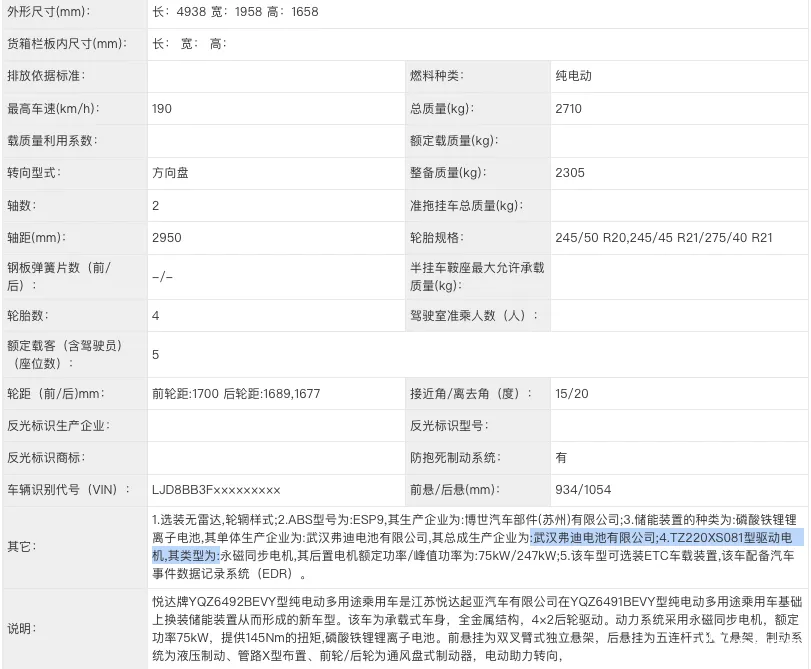The width and height of the screenshot is (811, 669).
Task: Click the 最高车速 value 190
Action: click(x=162, y=109)
